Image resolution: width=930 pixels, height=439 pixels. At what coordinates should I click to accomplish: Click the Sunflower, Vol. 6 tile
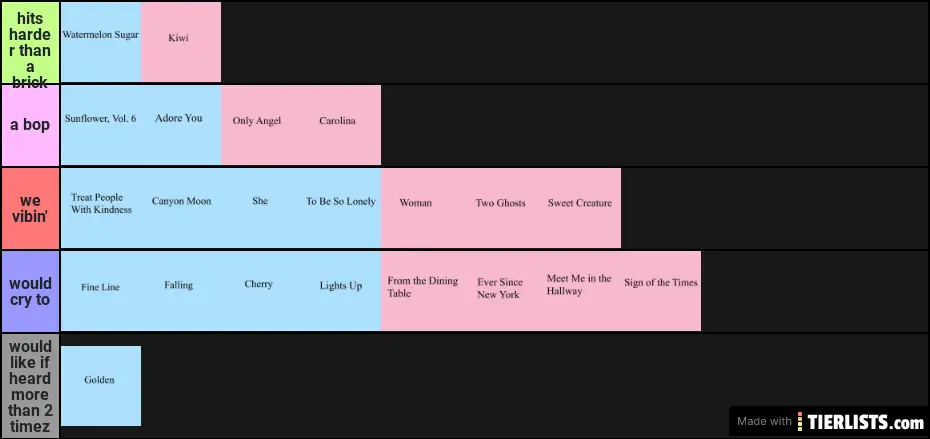(100, 125)
